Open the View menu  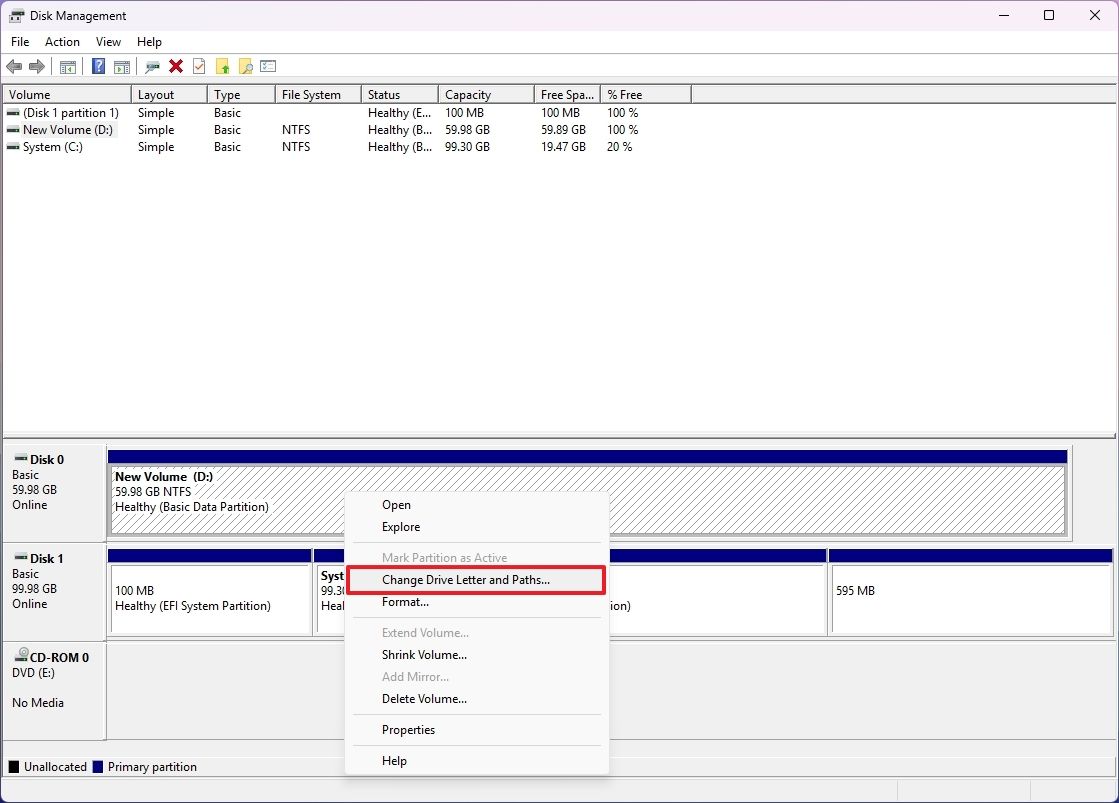click(108, 42)
